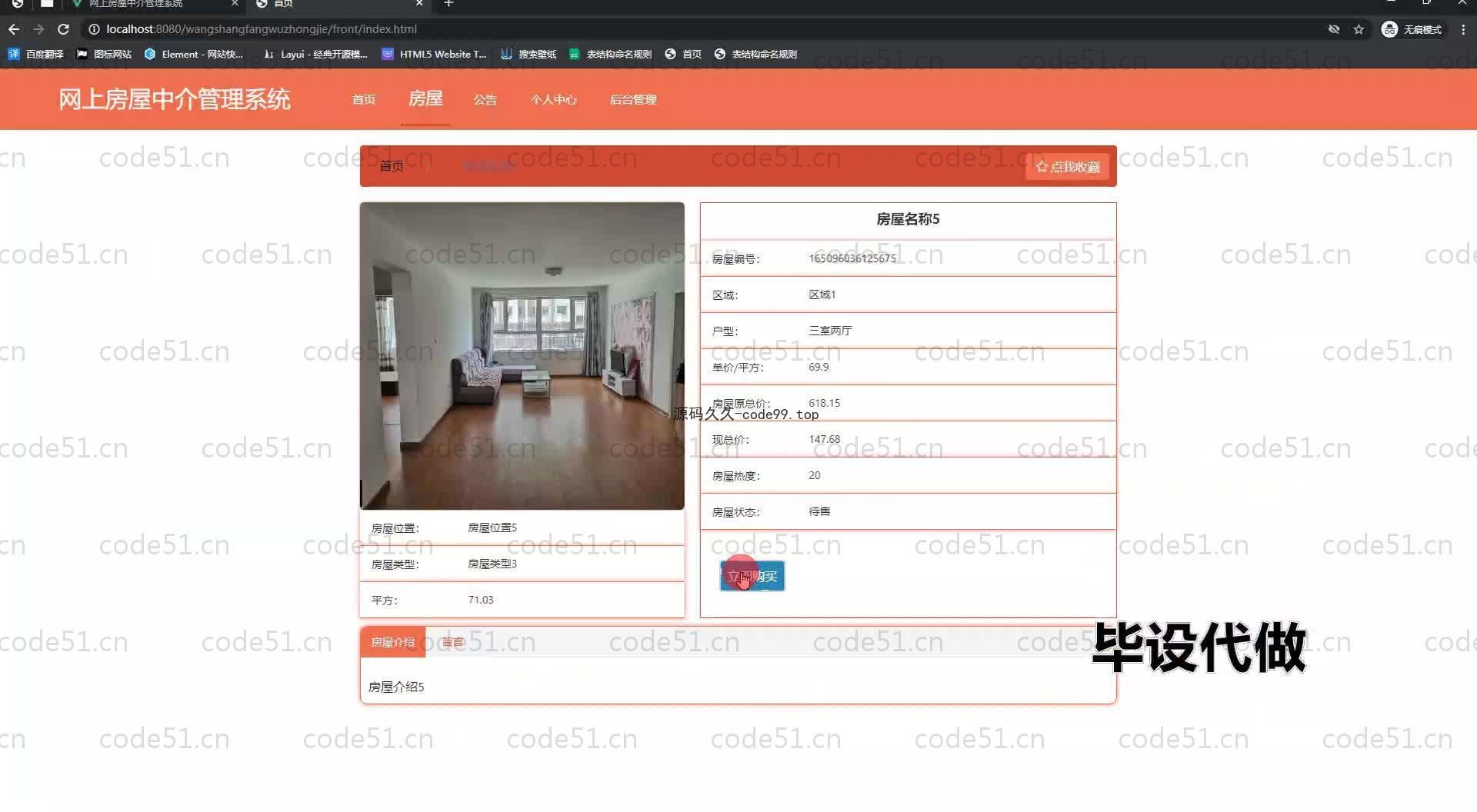
Task: Click the 网上房屋中介管理系统 site title
Action: 175,99
